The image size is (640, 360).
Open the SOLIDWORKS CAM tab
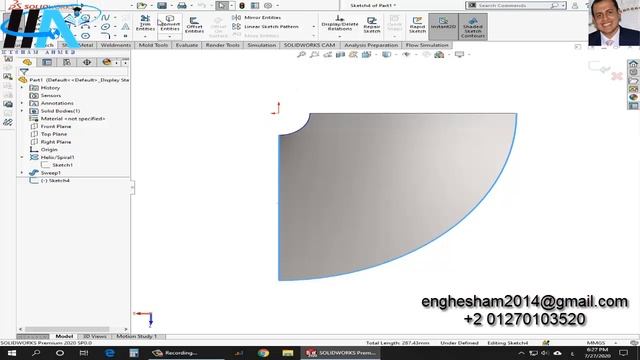coord(309,45)
